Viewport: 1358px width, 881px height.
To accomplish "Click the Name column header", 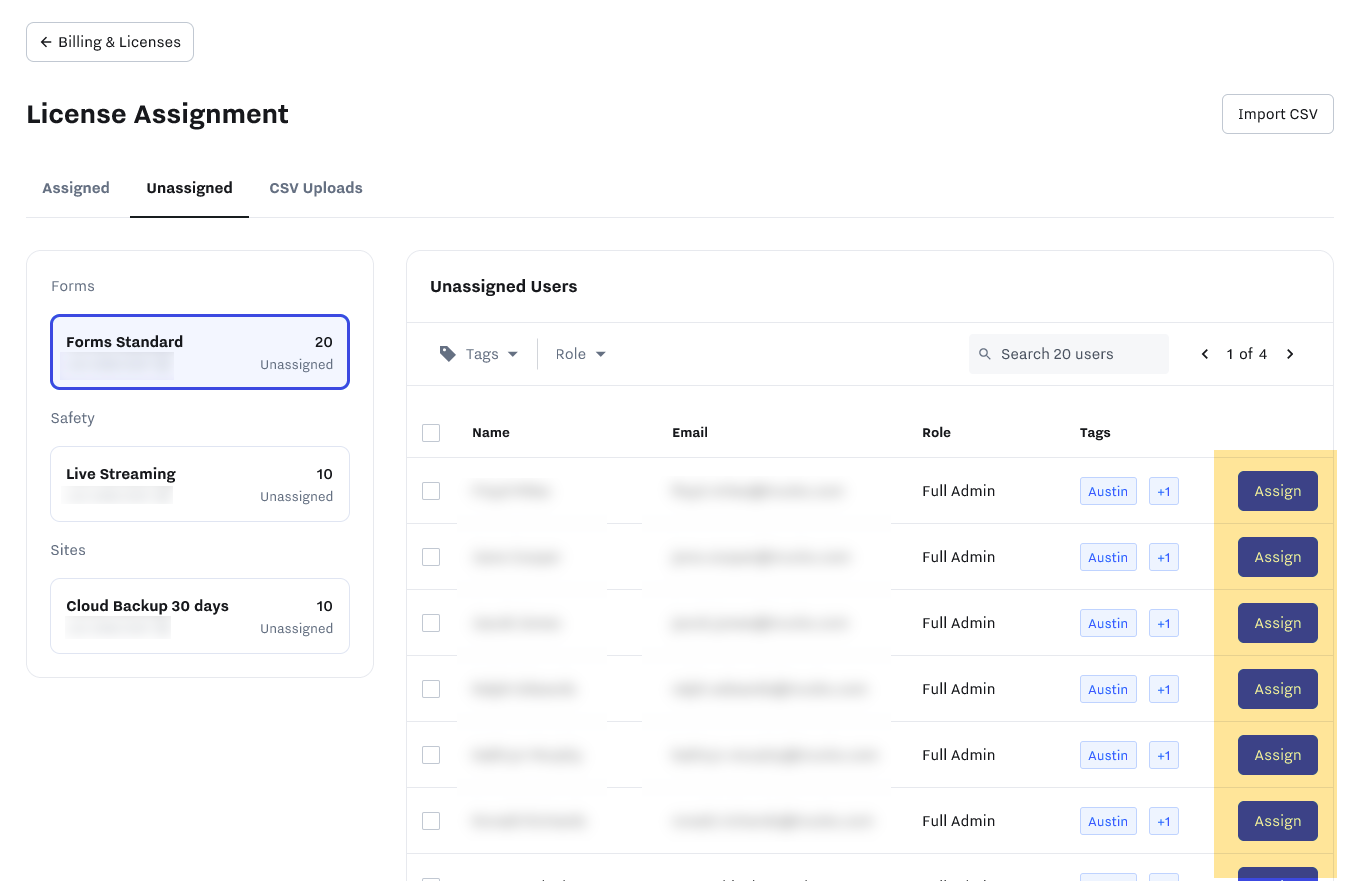I will point(491,433).
